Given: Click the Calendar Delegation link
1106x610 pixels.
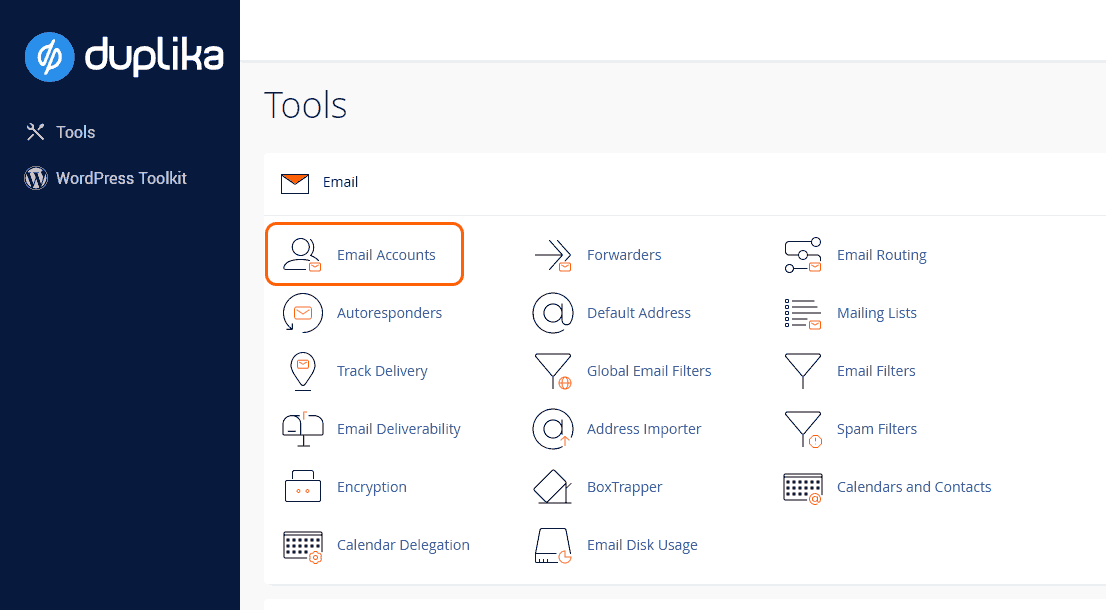Looking at the screenshot, I should pos(403,545).
